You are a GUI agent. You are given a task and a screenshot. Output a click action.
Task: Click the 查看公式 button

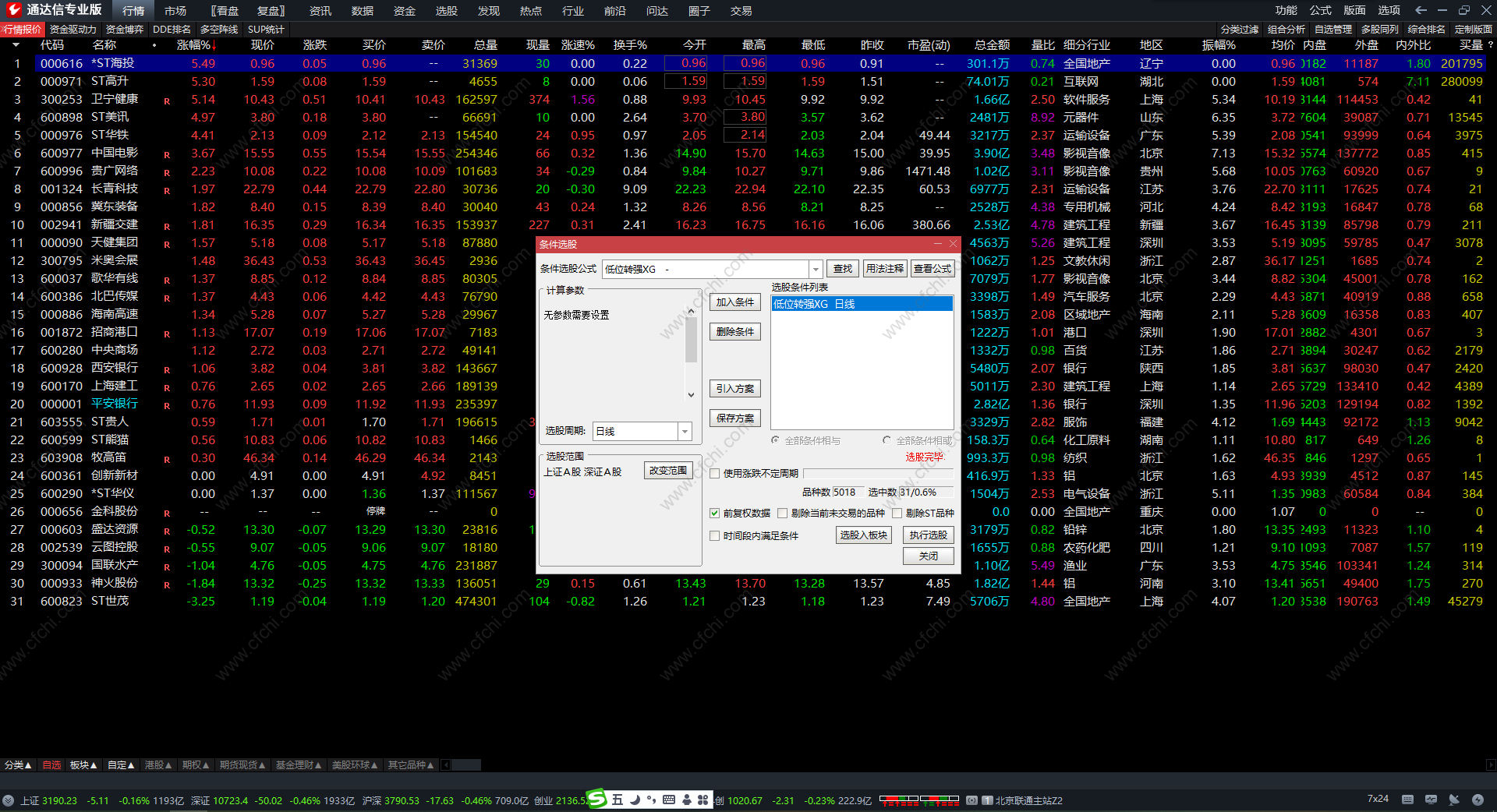933,269
